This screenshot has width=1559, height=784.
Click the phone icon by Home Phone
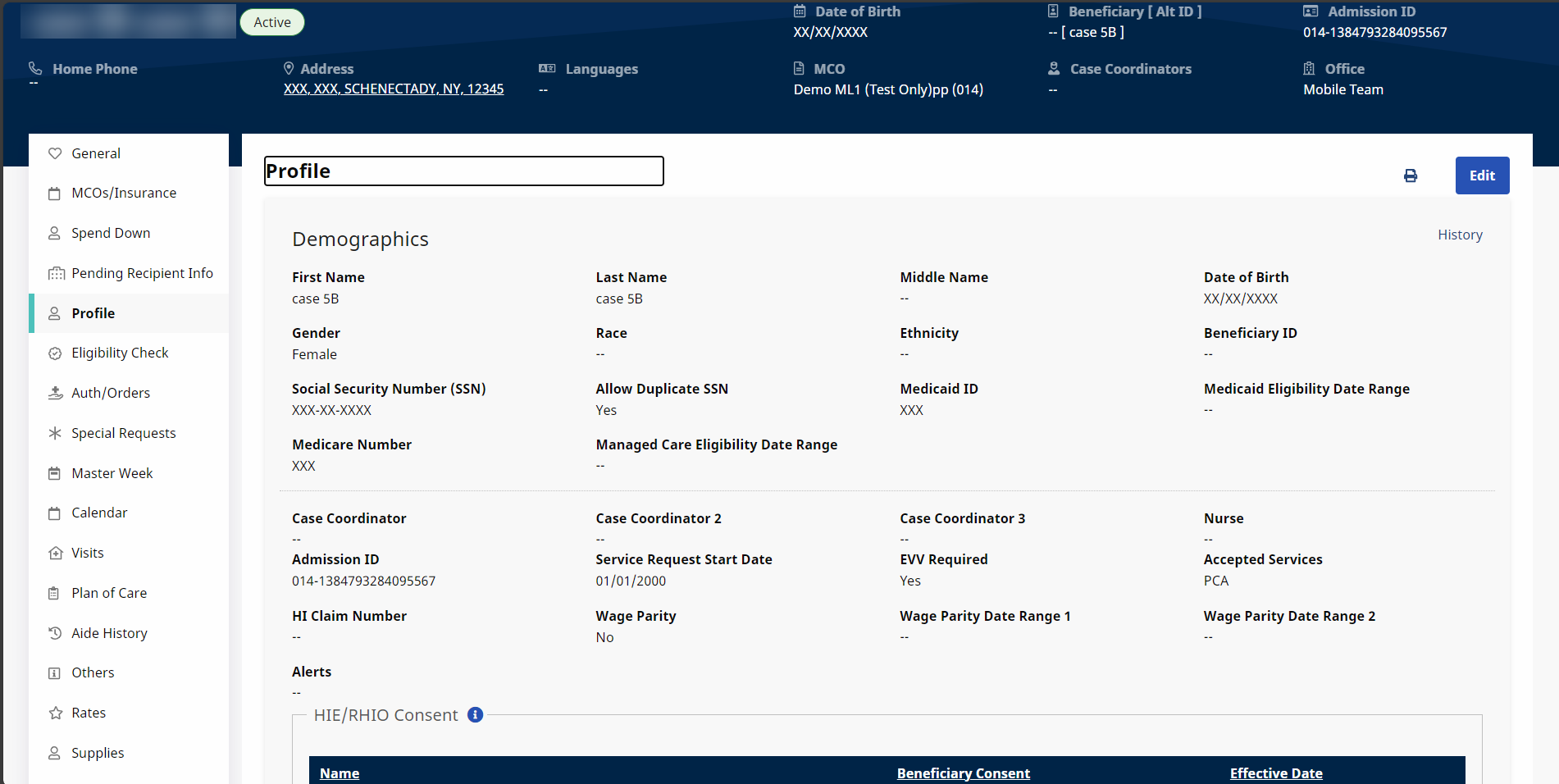coord(35,68)
